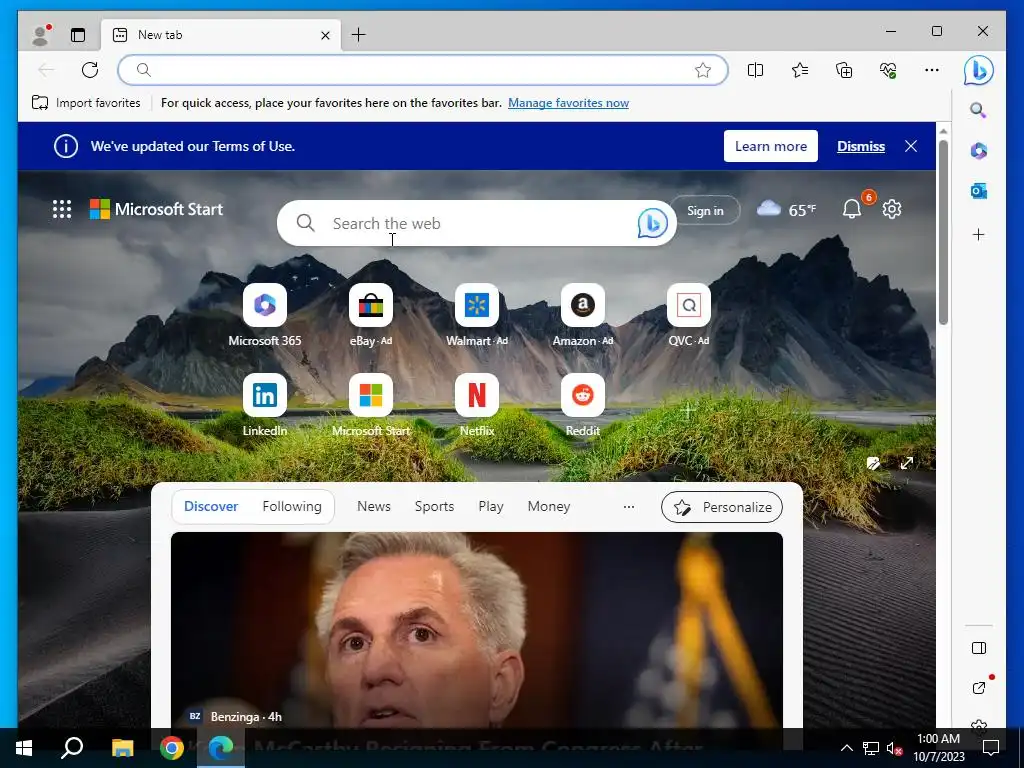Open Windows taskbar search

click(x=72, y=748)
